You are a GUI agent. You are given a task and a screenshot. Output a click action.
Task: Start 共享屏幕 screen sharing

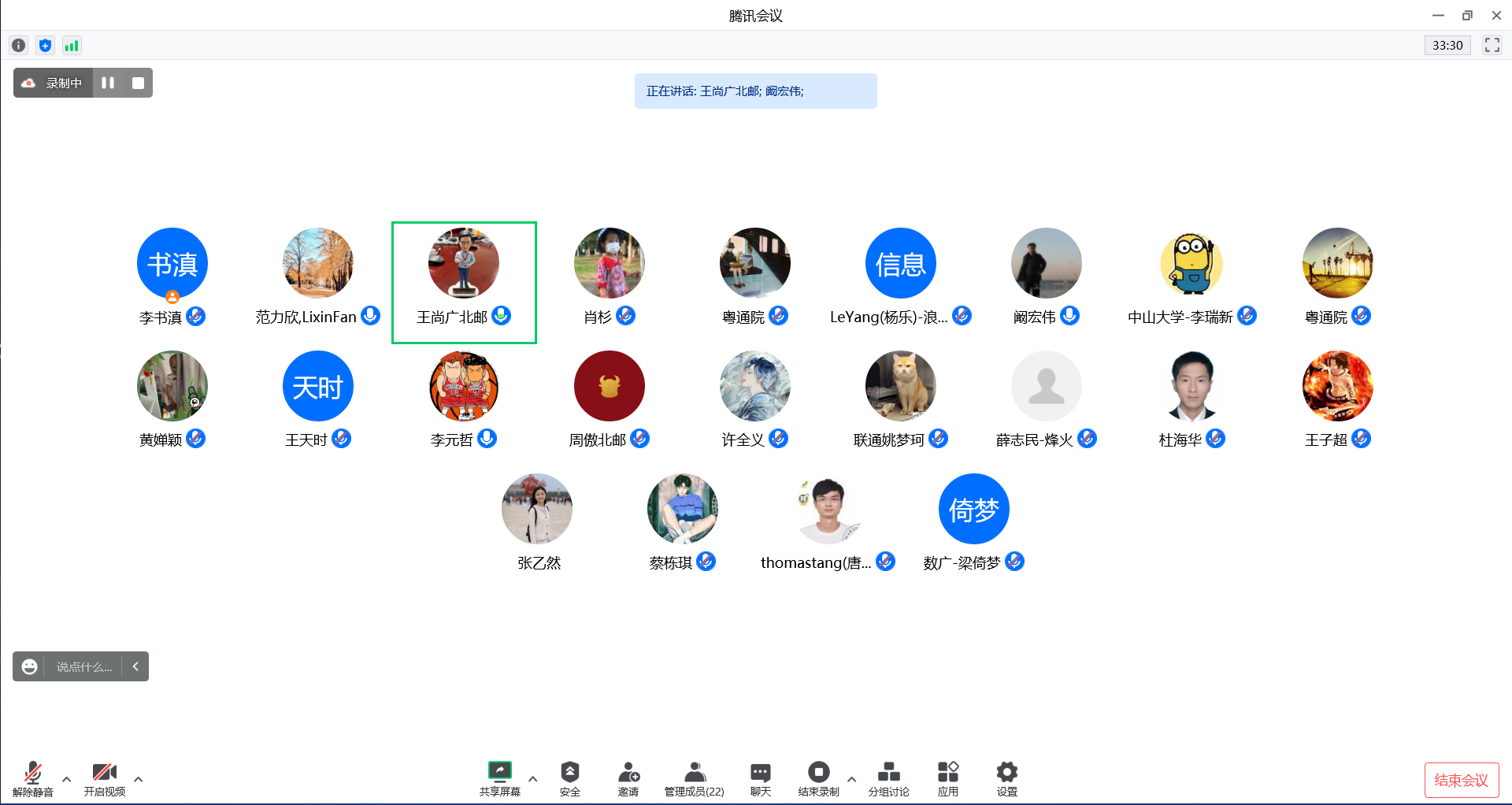click(500, 779)
